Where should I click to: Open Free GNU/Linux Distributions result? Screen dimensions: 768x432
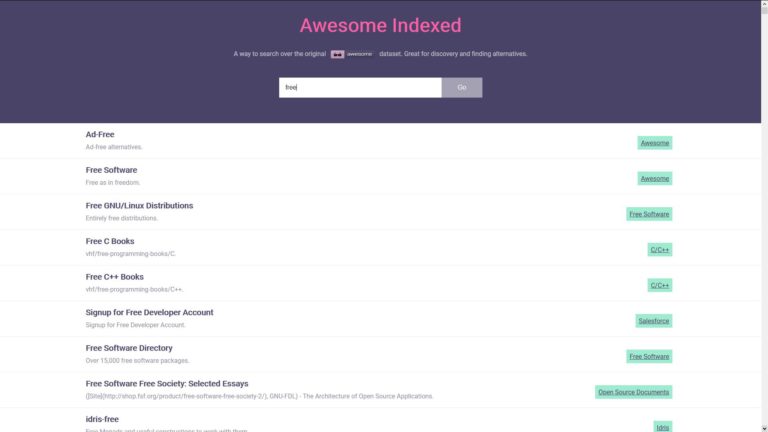(x=139, y=206)
